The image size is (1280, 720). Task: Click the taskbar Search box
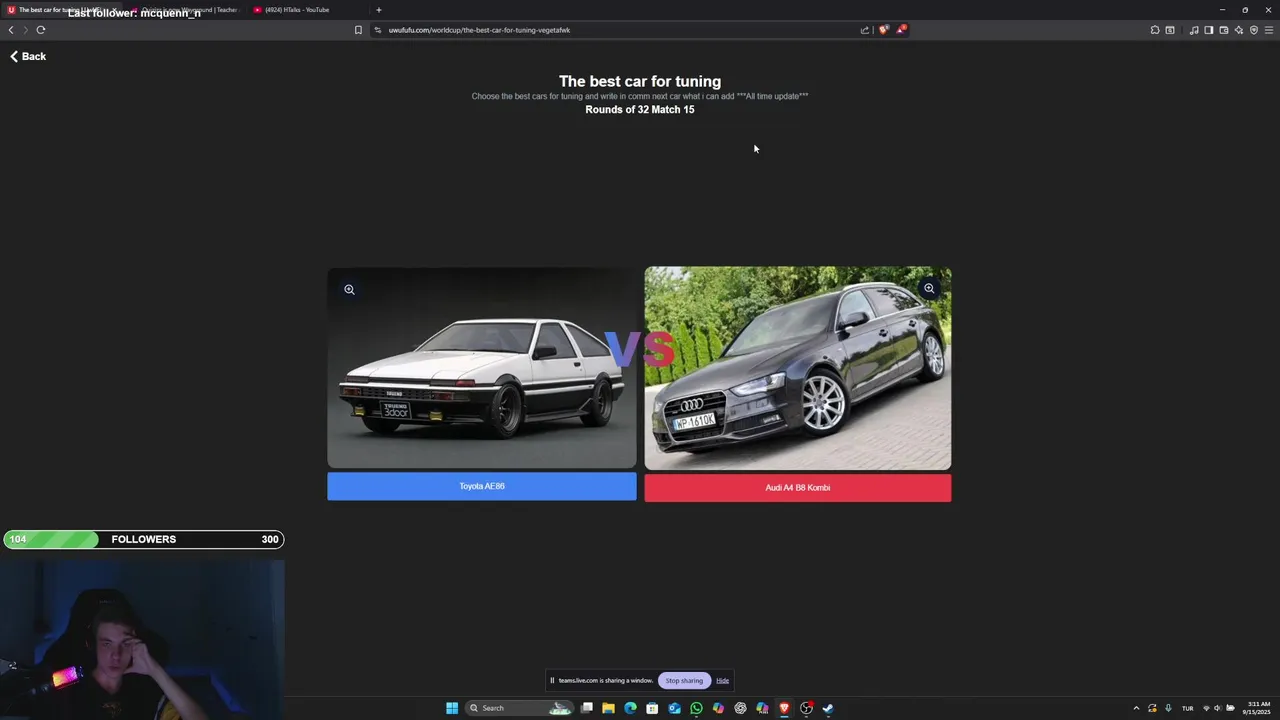[x=520, y=708]
